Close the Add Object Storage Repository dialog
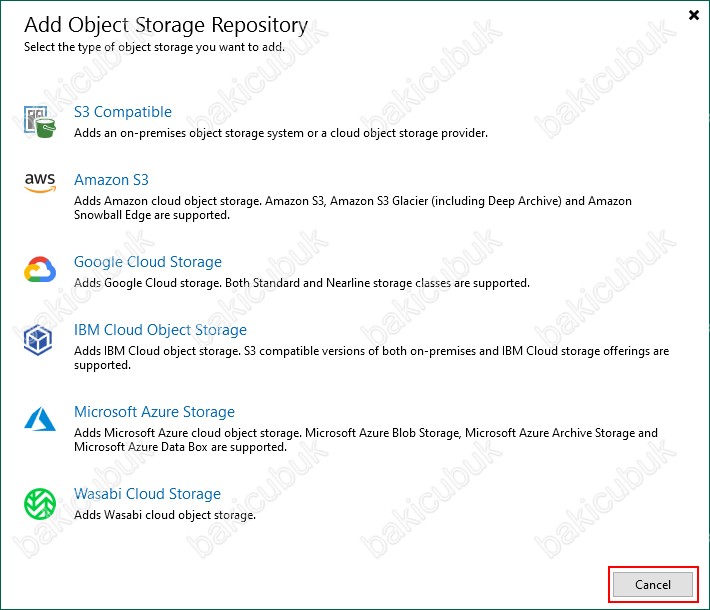The height and width of the screenshot is (610, 710). coord(693,15)
